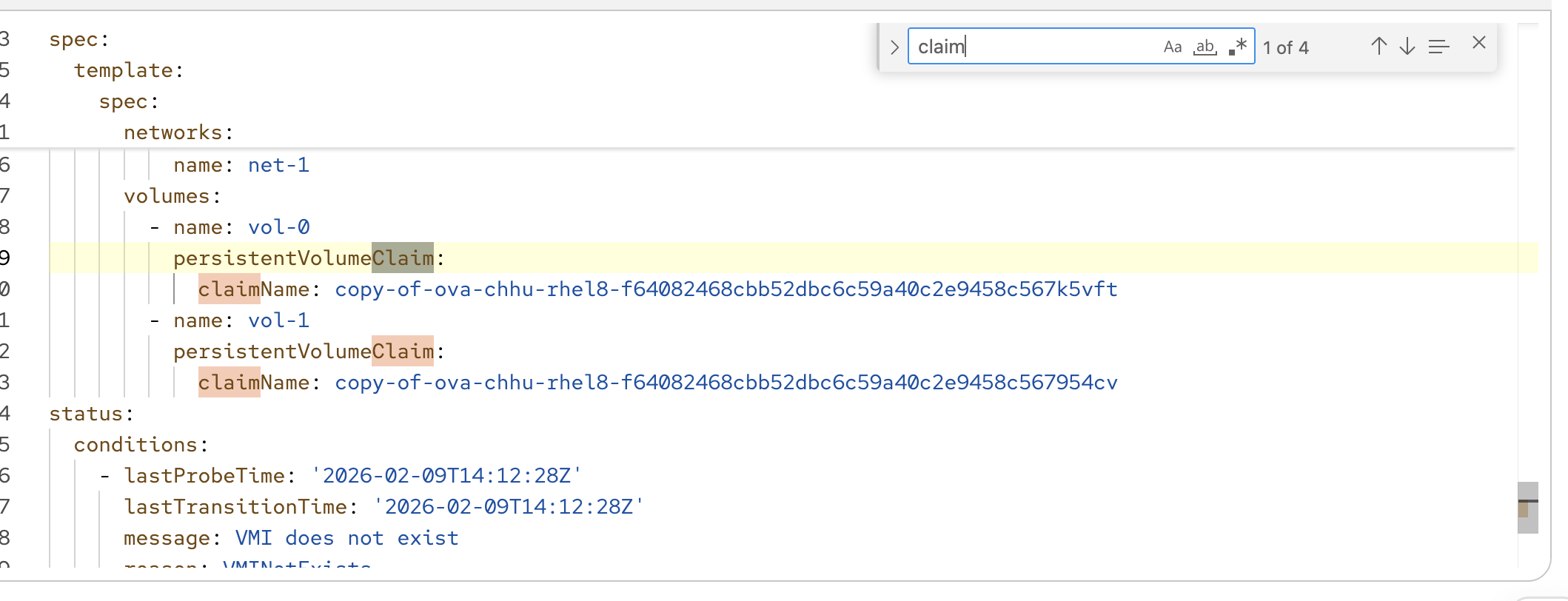1568x601 pixels.
Task: Close the find widget
Action: pyautogui.click(x=1478, y=44)
